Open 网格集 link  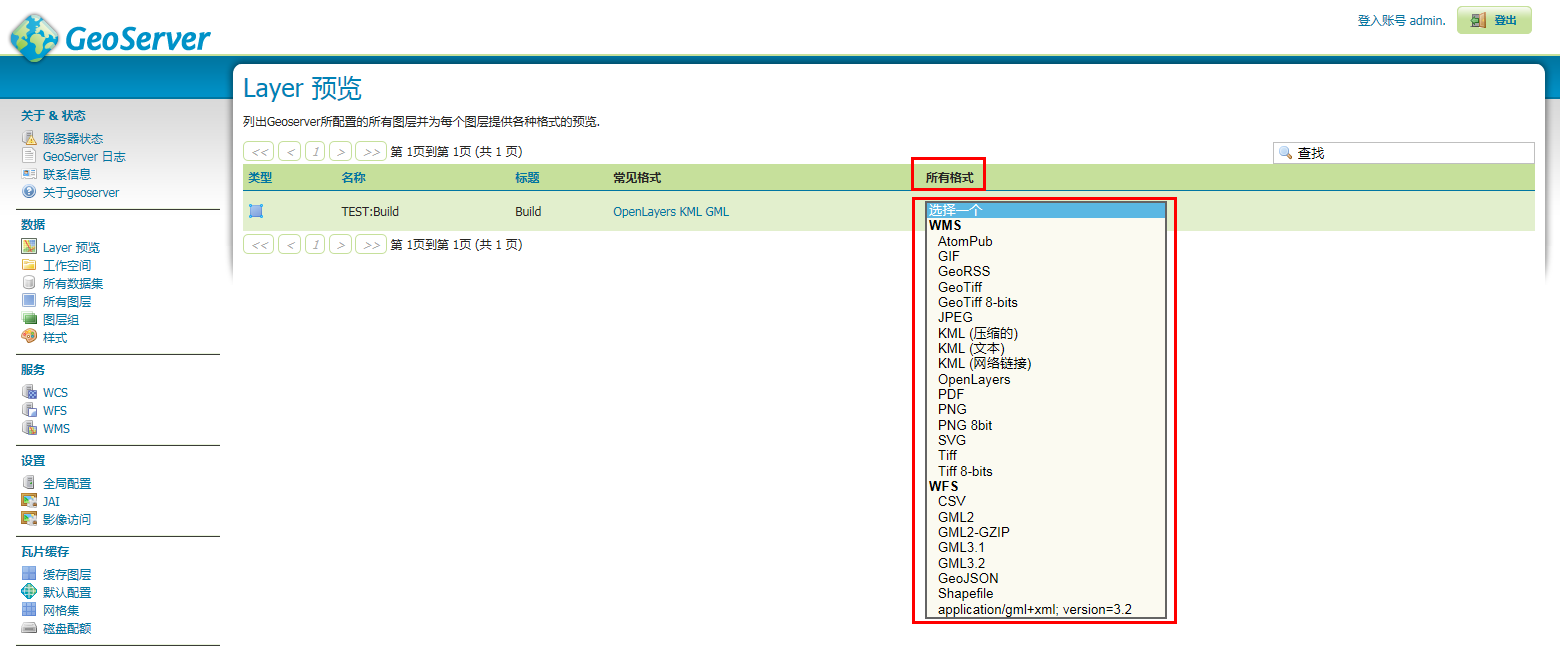click(61, 611)
